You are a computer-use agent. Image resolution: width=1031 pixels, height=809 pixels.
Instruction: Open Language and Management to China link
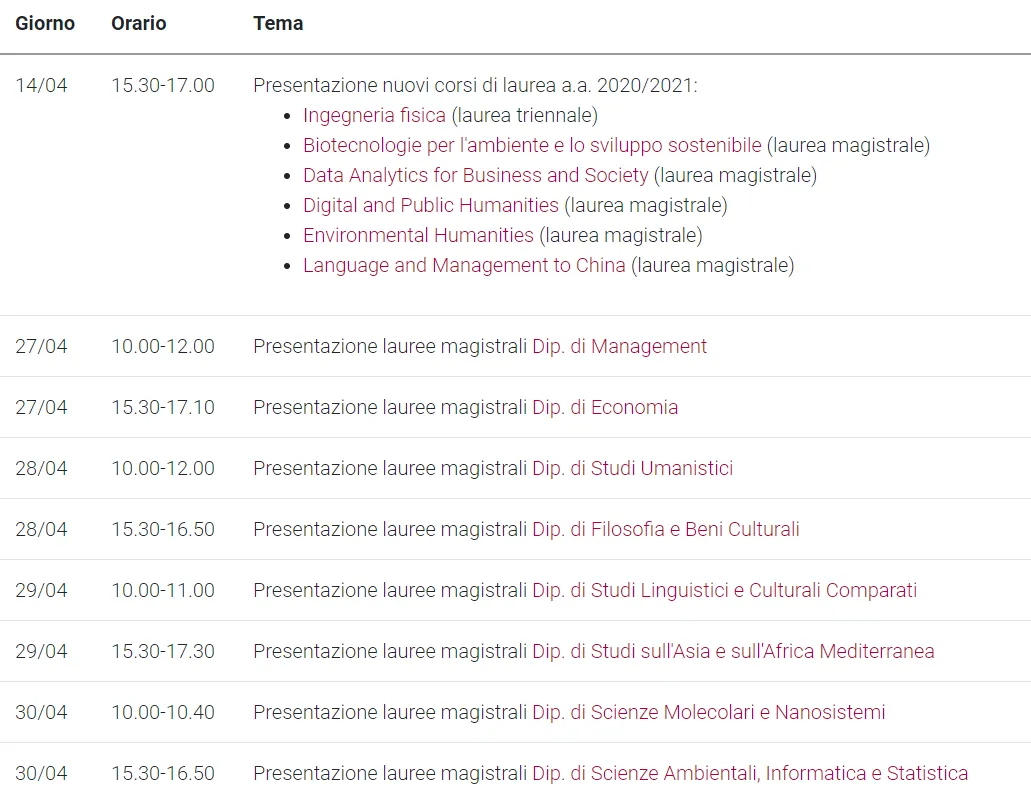[464, 265]
